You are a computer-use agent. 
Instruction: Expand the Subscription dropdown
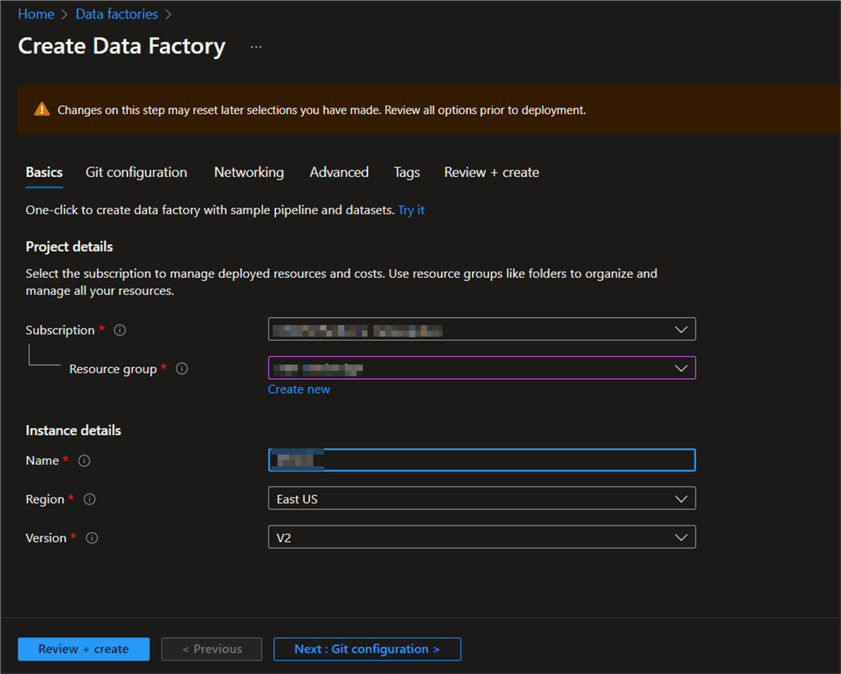tap(482, 329)
